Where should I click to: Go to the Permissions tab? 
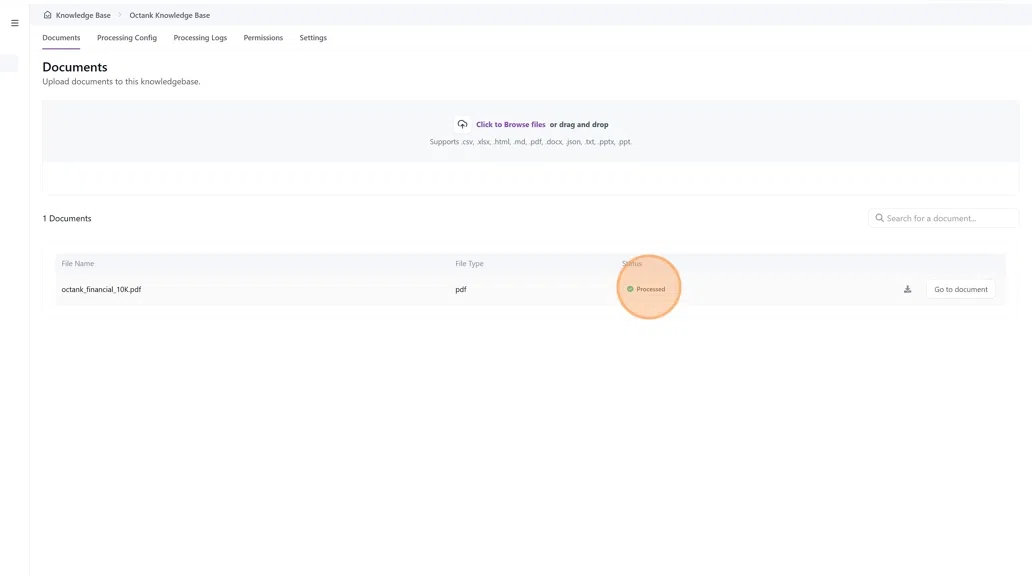click(263, 38)
